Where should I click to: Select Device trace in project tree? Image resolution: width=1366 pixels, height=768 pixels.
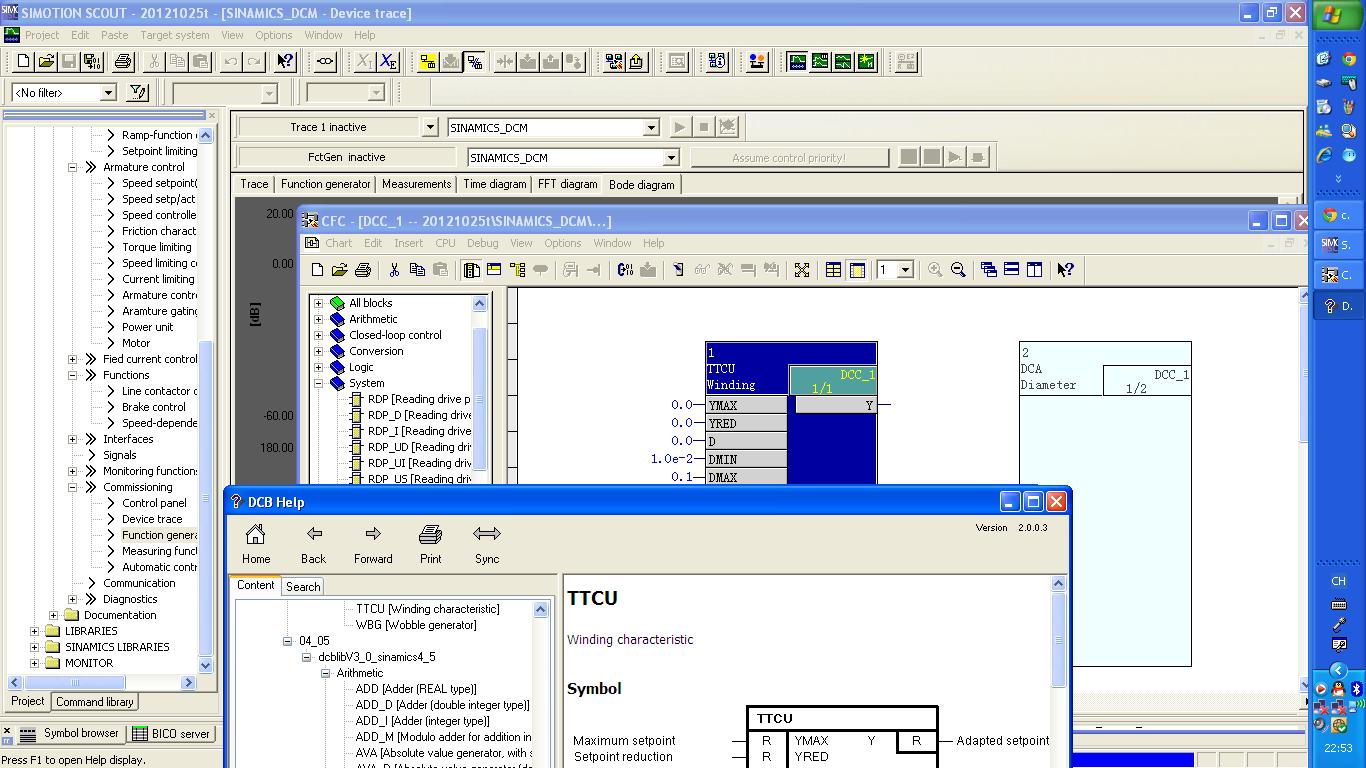[x=152, y=519]
